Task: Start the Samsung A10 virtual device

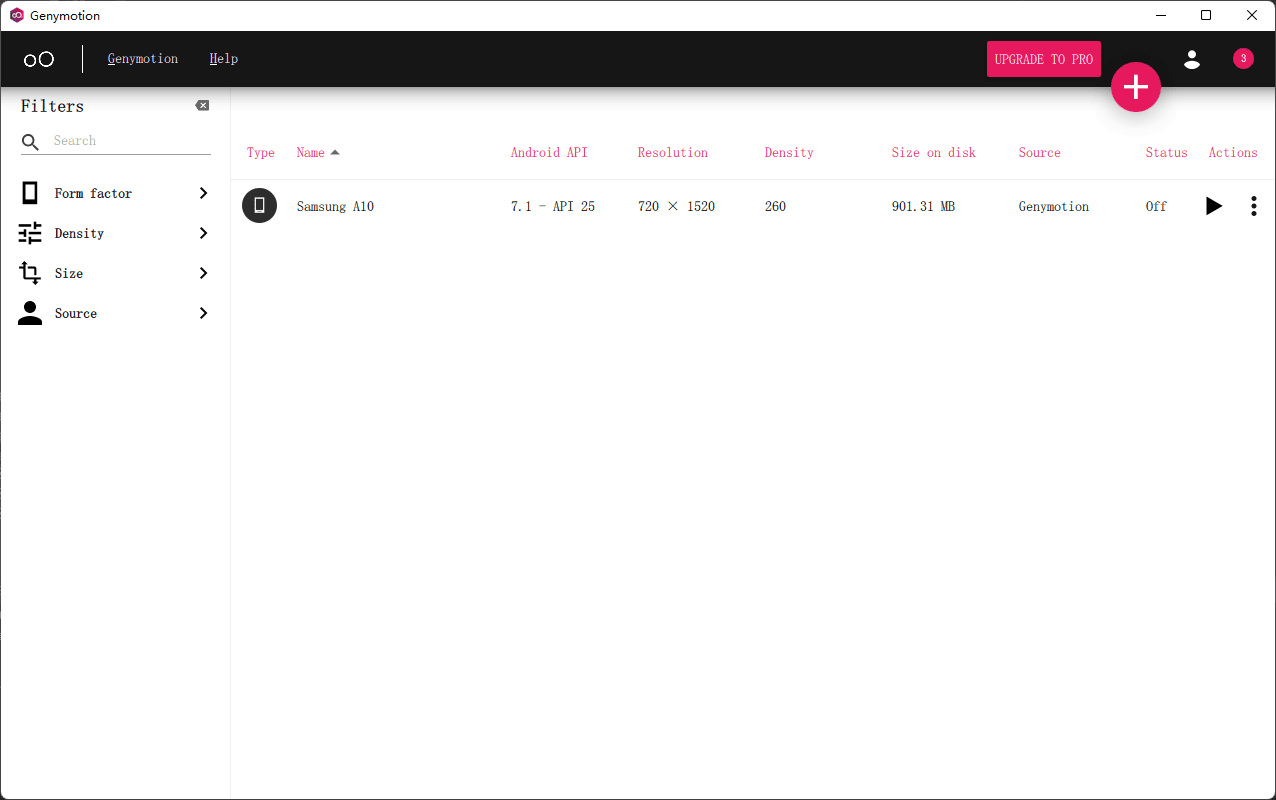Action: pyautogui.click(x=1213, y=206)
